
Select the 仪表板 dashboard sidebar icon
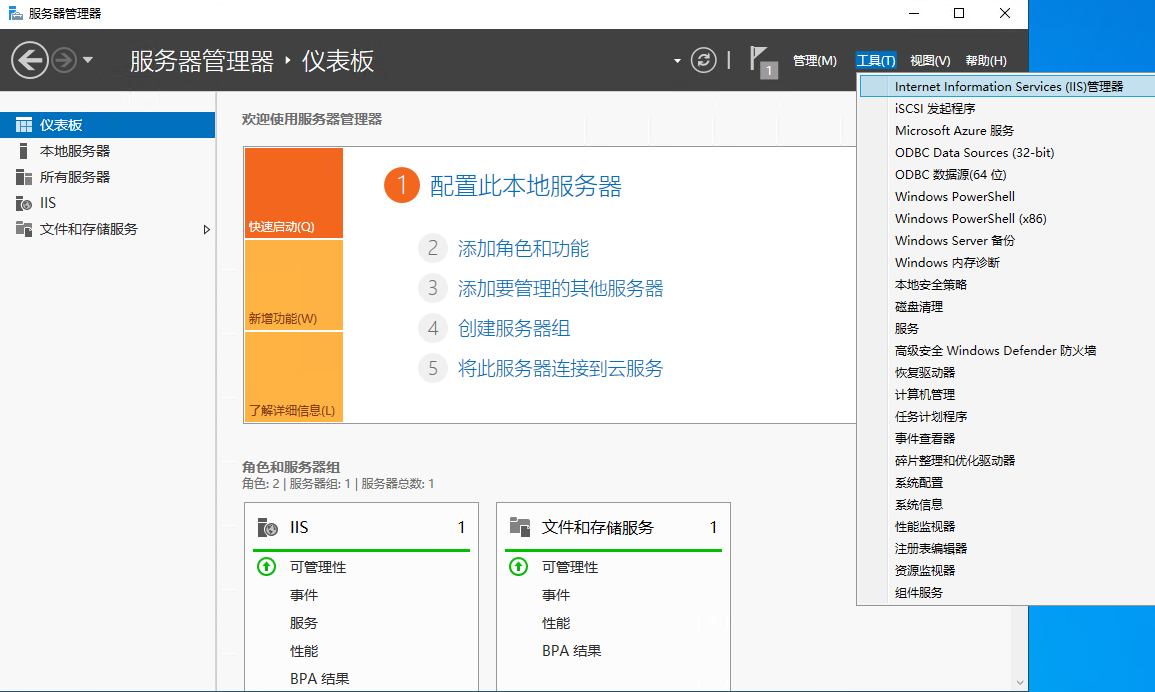tap(24, 125)
